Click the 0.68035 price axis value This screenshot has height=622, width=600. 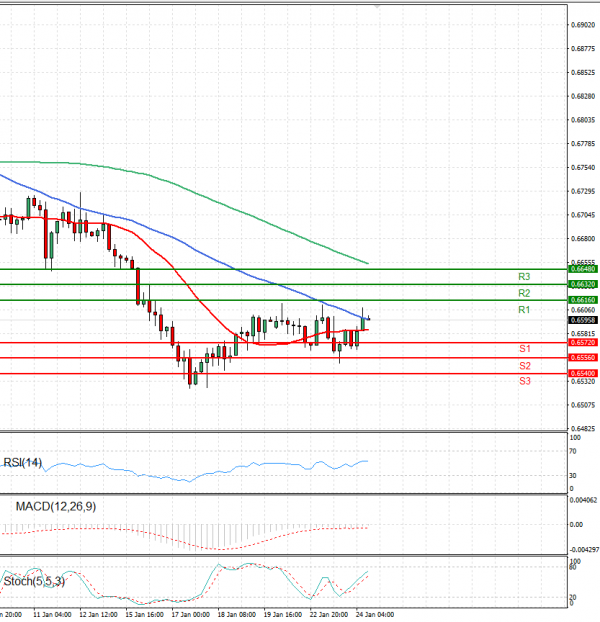coord(583,120)
